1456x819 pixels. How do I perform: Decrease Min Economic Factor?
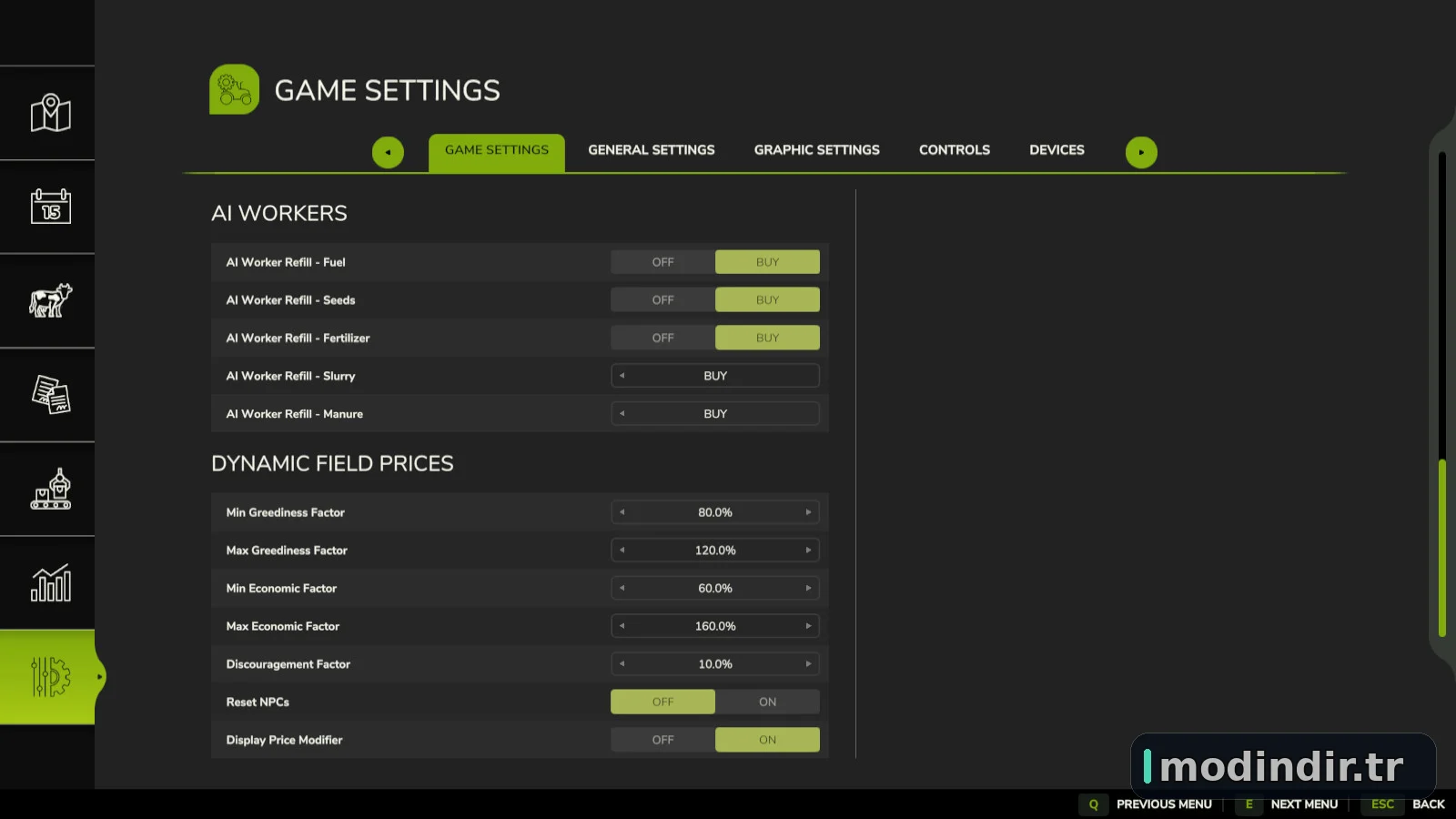coord(622,588)
